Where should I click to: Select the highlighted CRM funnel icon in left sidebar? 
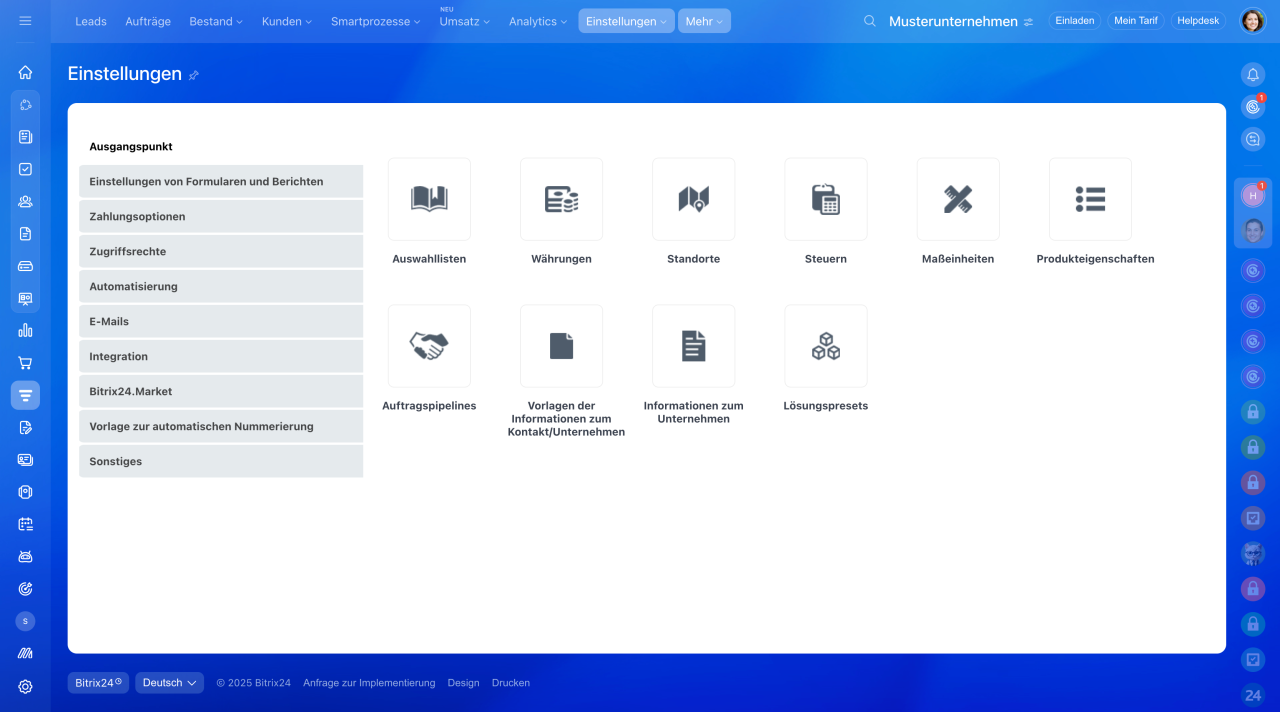(25, 395)
